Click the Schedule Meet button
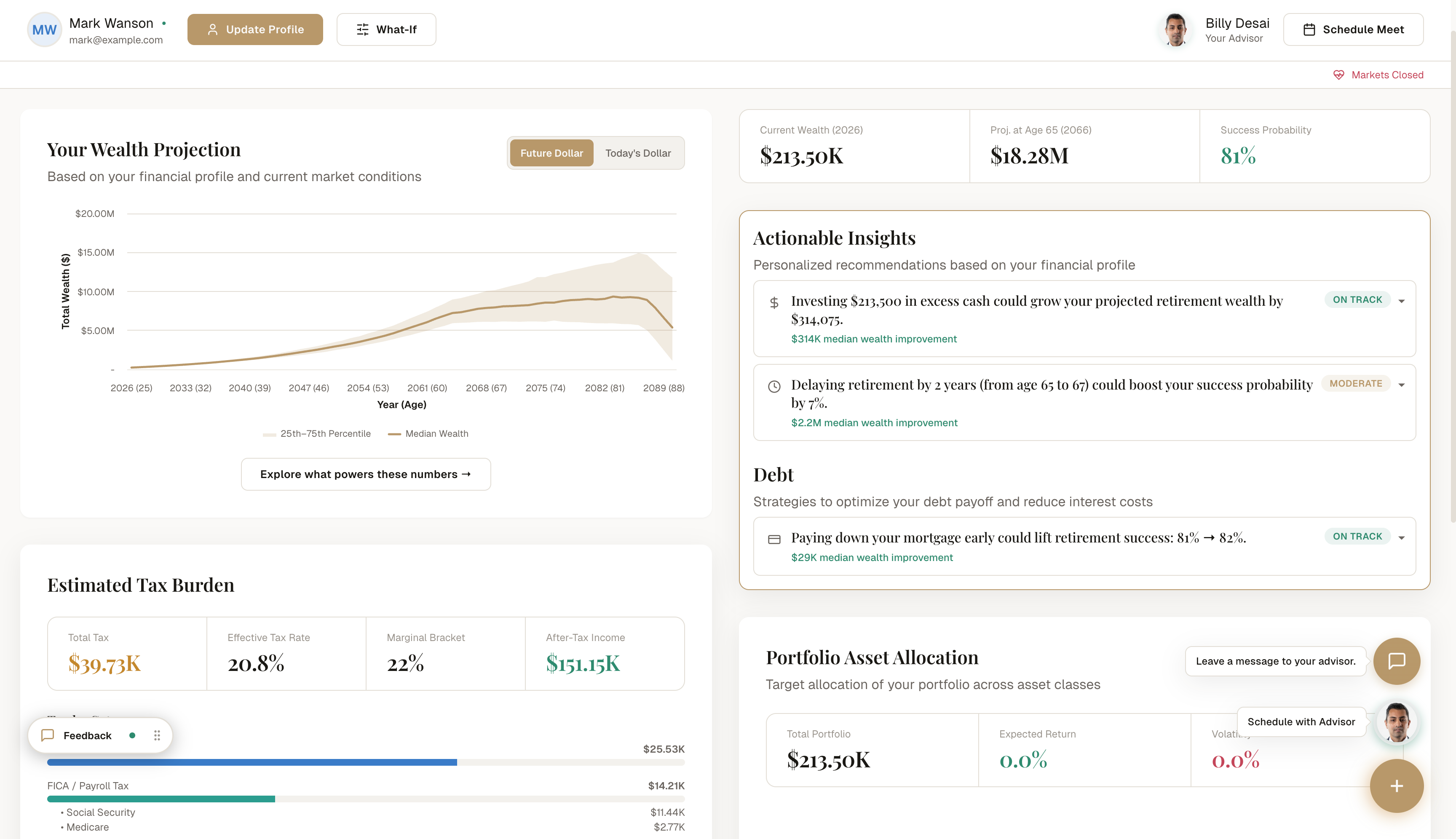 (1353, 29)
